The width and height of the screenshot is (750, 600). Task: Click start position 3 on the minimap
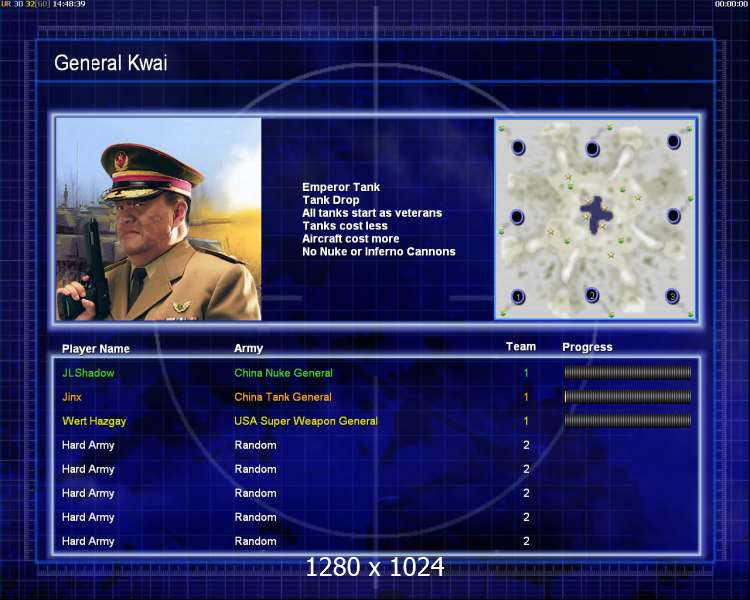tap(672, 297)
